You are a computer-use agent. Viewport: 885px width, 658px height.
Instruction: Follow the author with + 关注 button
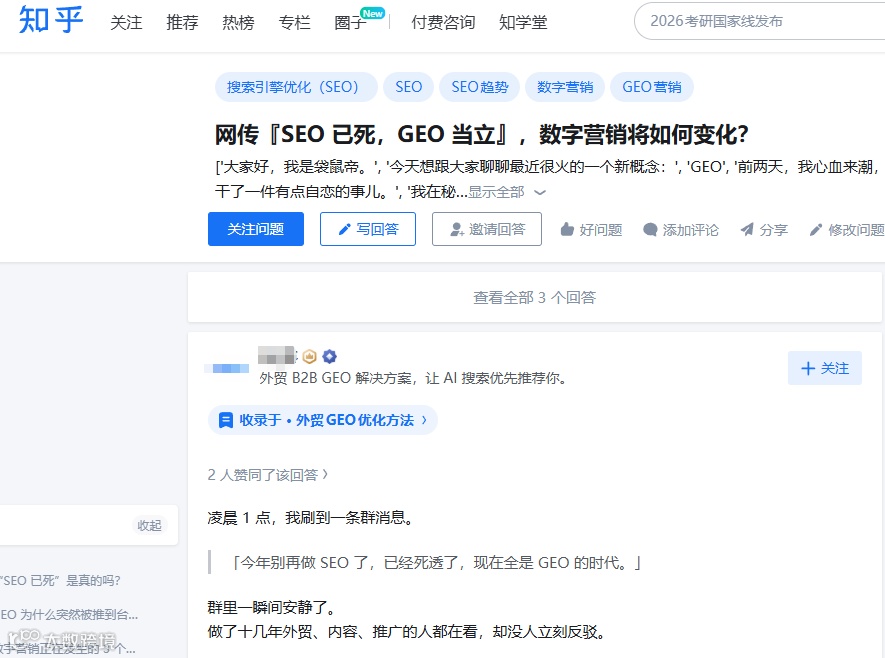(x=825, y=368)
